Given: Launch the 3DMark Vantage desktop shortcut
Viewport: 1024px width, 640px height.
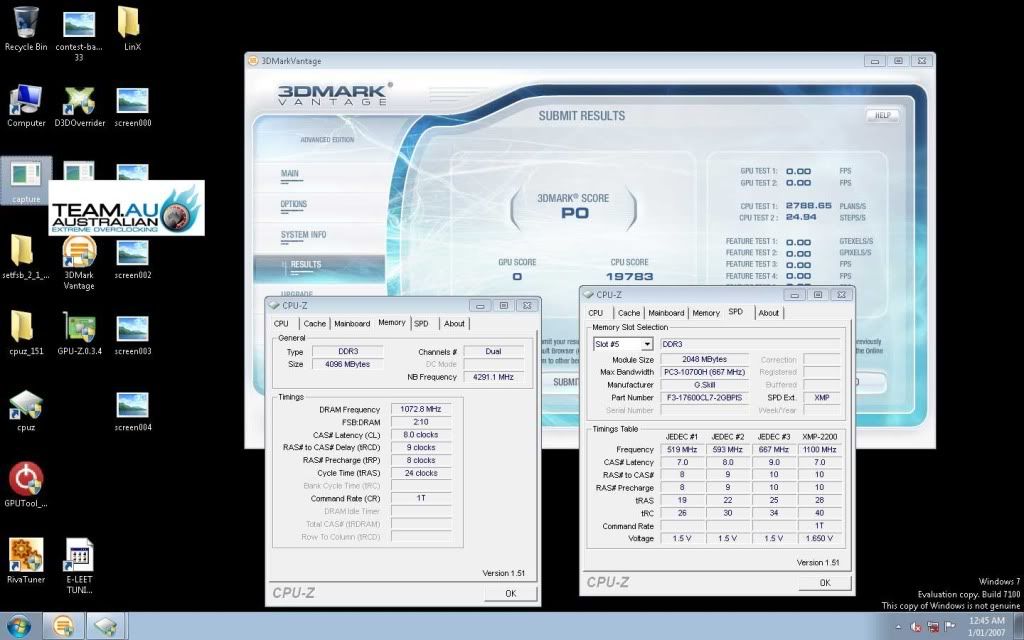Looking at the screenshot, I should pyautogui.click(x=79, y=263).
